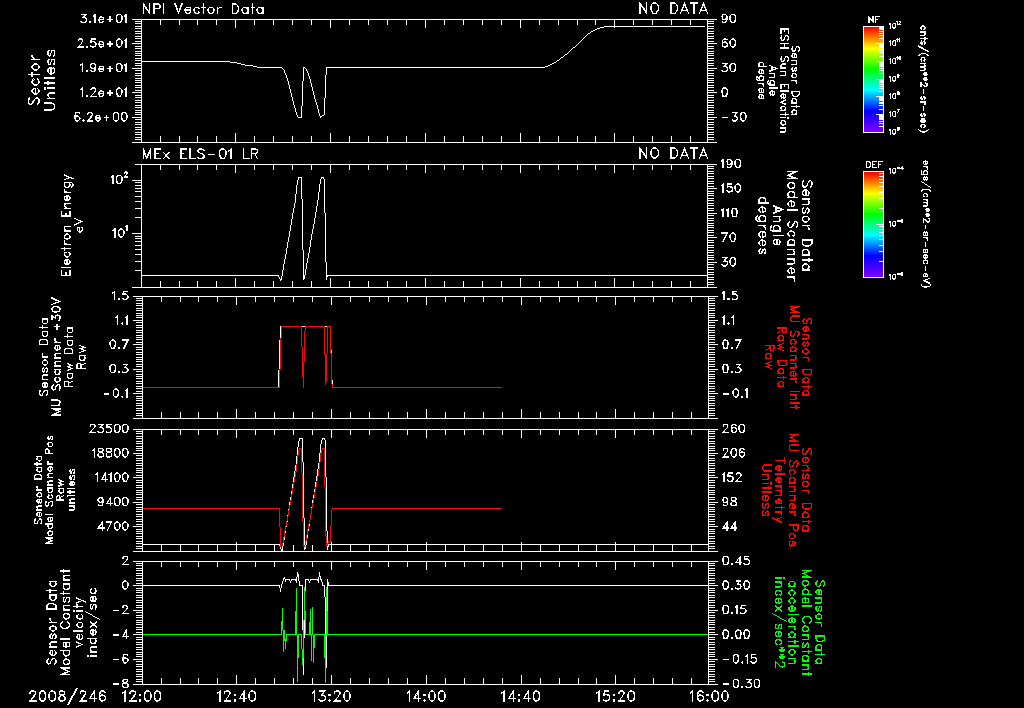
Task: Click the 15:20 time axis label
Action: (615, 696)
